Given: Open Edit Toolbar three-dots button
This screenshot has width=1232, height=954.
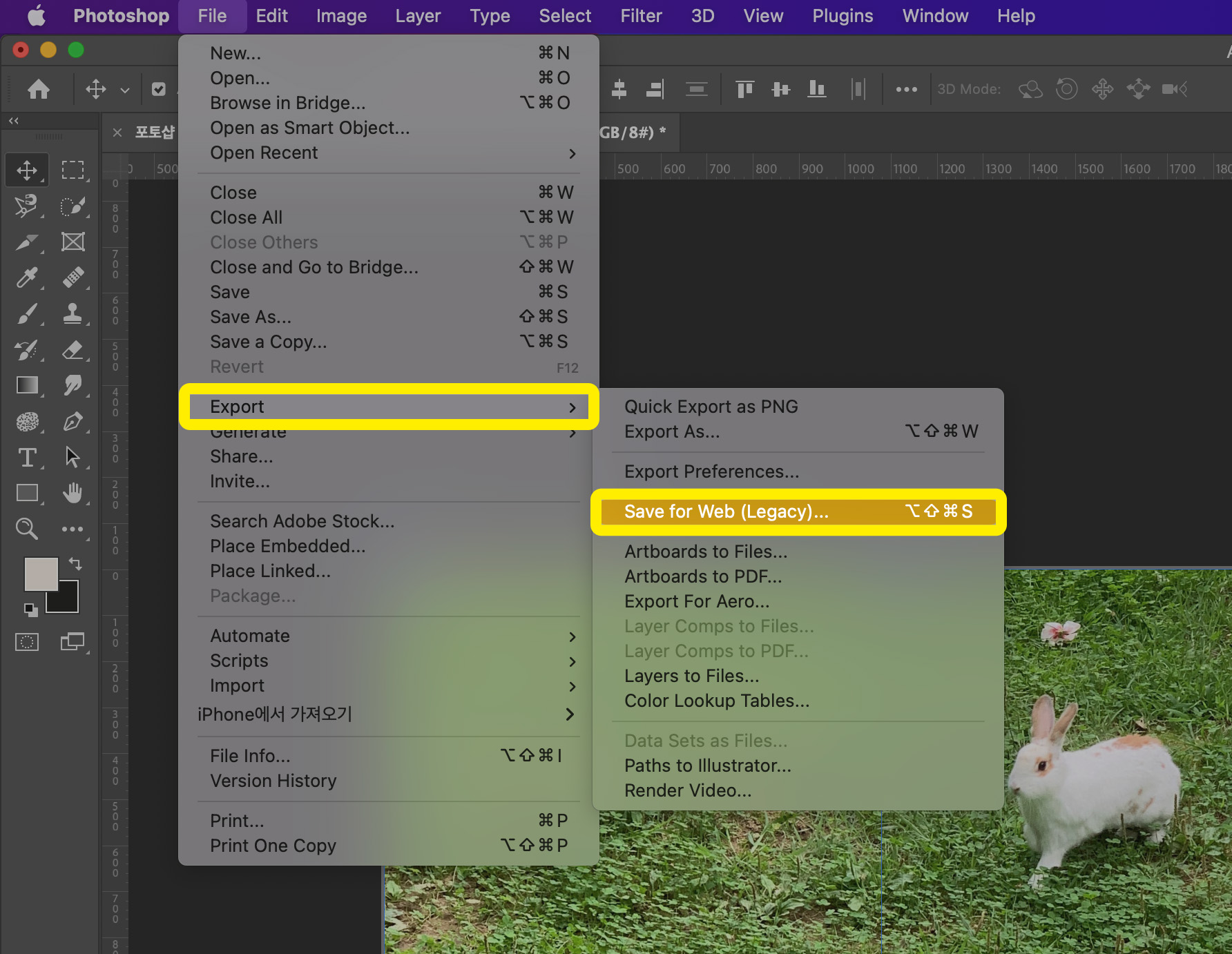Looking at the screenshot, I should click(x=73, y=529).
